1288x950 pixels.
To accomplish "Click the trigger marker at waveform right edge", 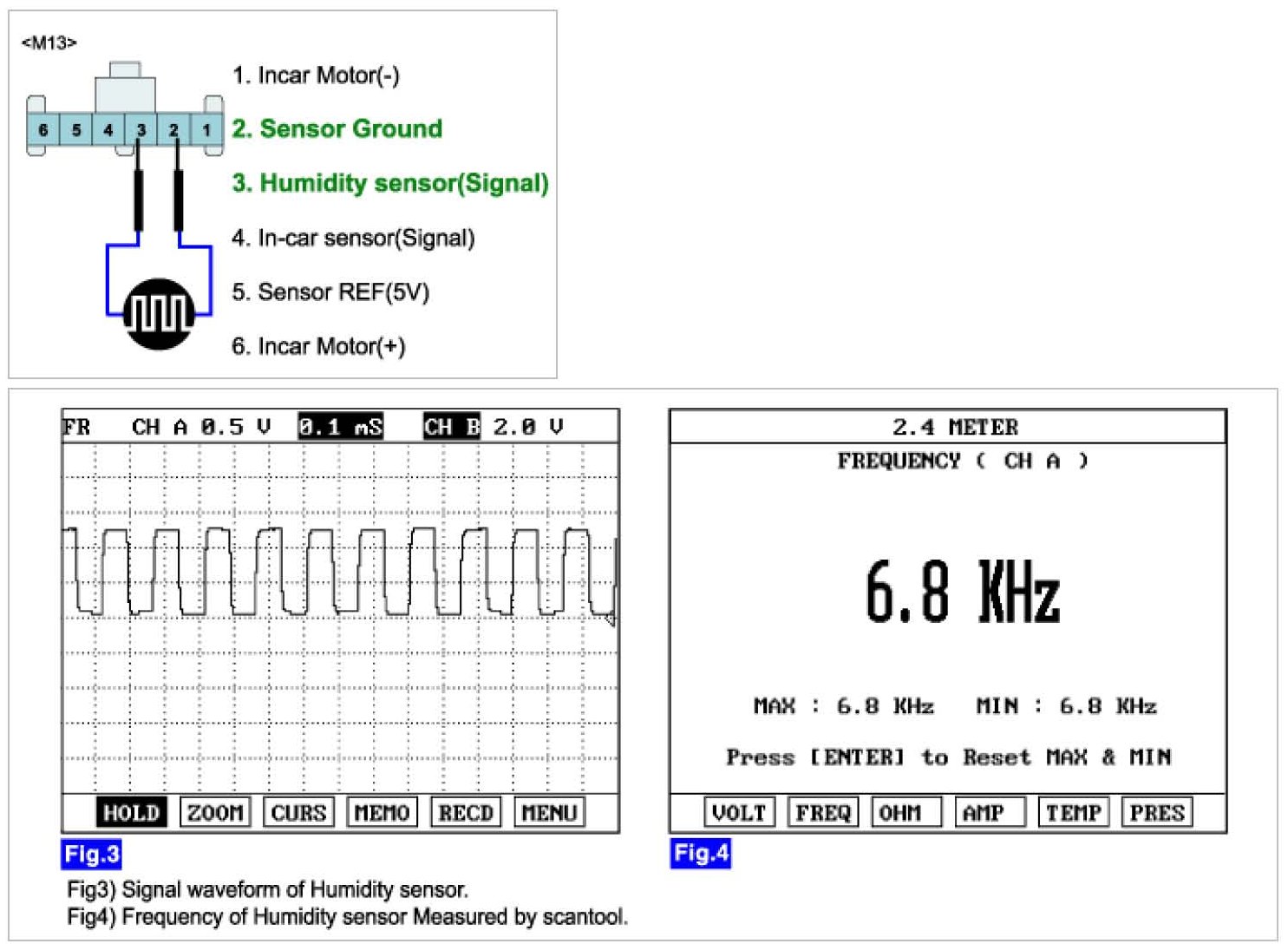I will click(x=611, y=618).
